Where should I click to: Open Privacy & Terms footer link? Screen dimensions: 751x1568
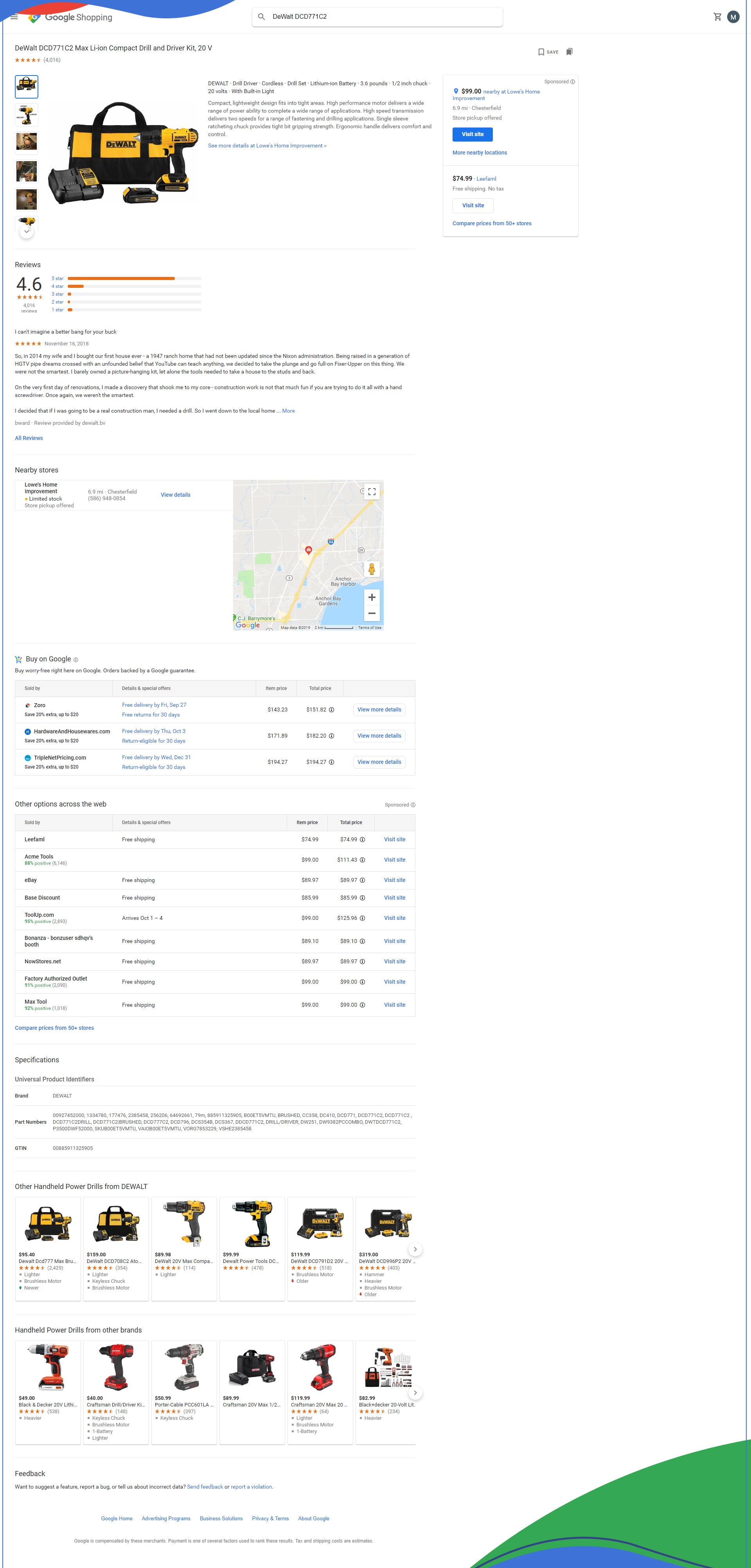pyautogui.click(x=270, y=1519)
